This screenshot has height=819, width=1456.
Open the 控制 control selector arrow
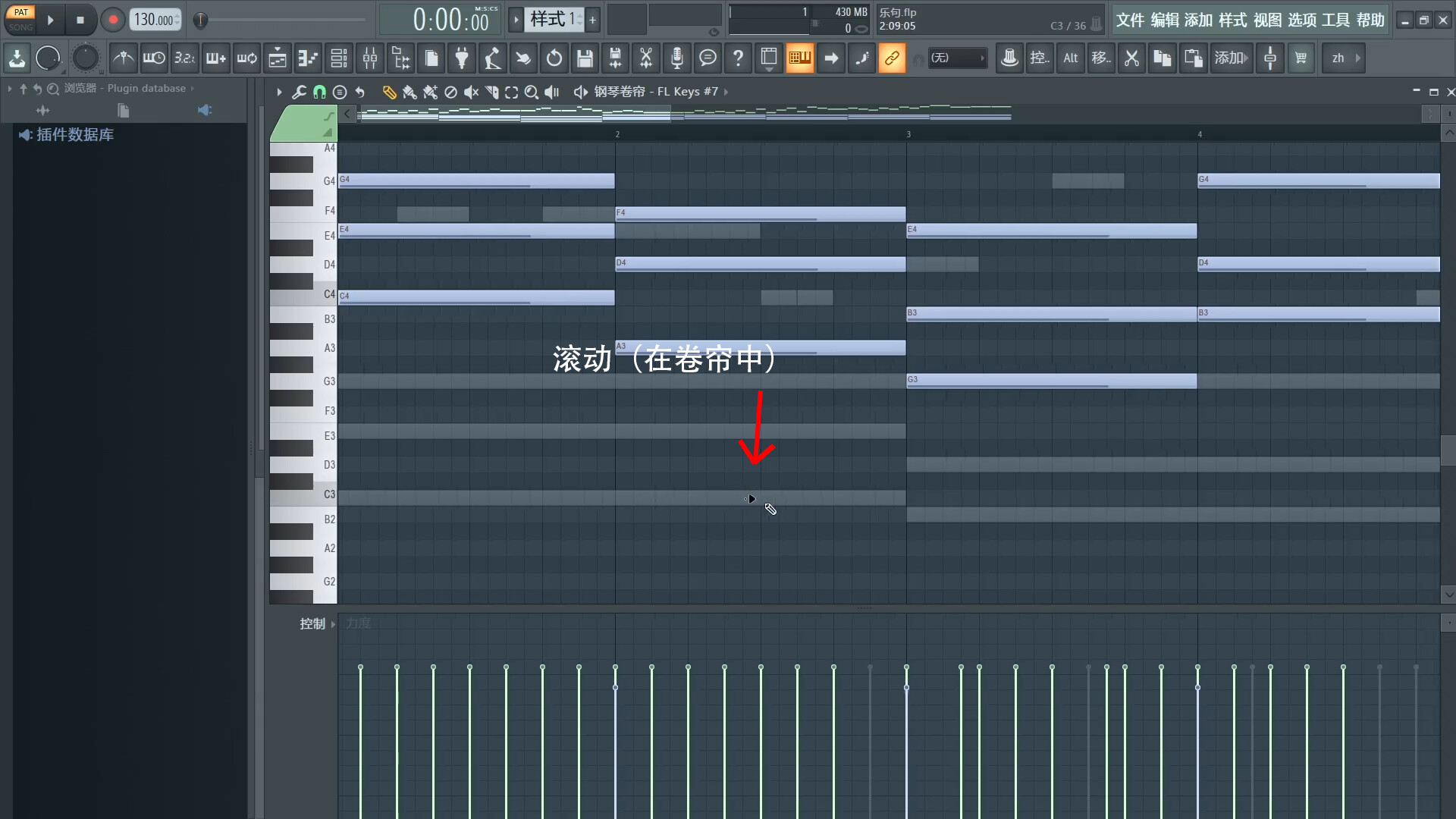tap(333, 623)
